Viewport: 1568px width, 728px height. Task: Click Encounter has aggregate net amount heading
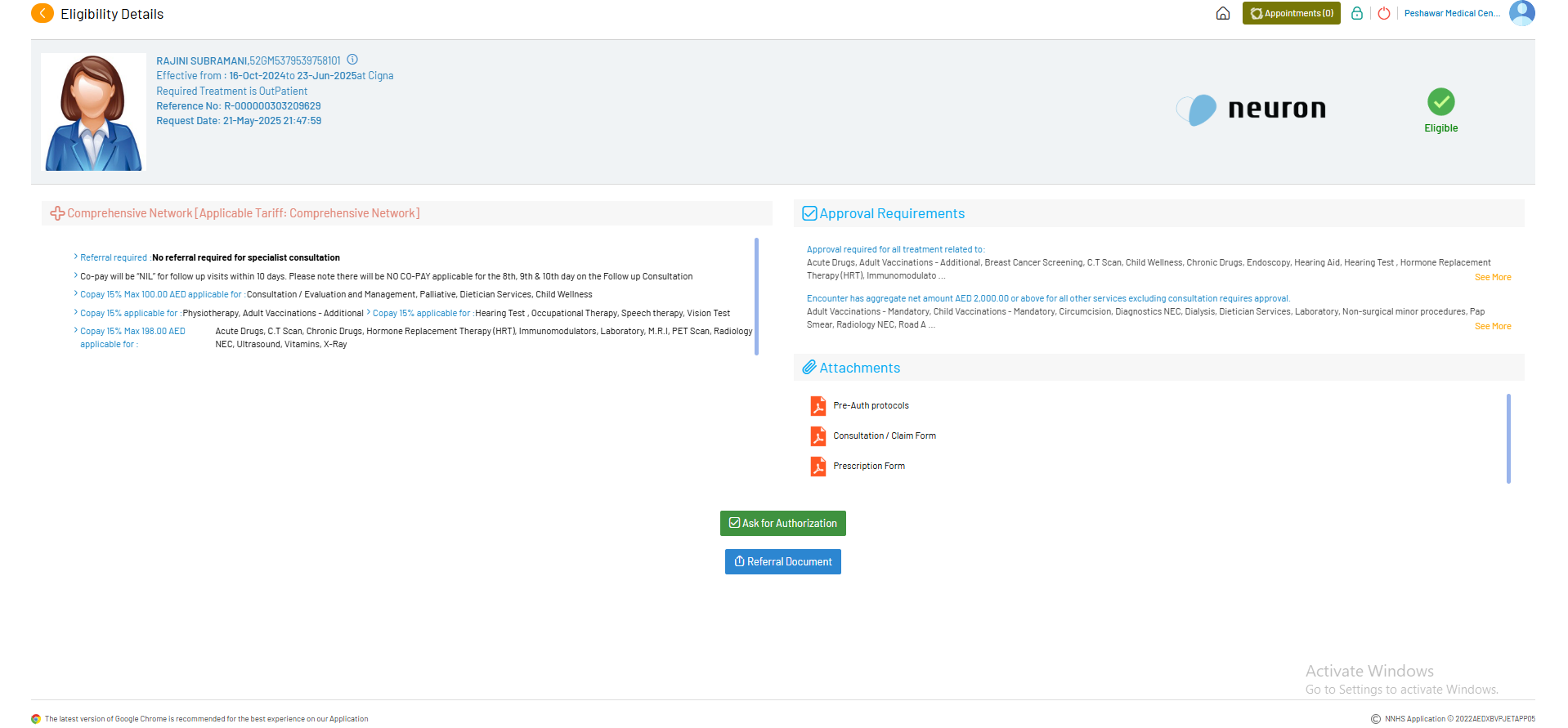pyautogui.click(x=1048, y=299)
